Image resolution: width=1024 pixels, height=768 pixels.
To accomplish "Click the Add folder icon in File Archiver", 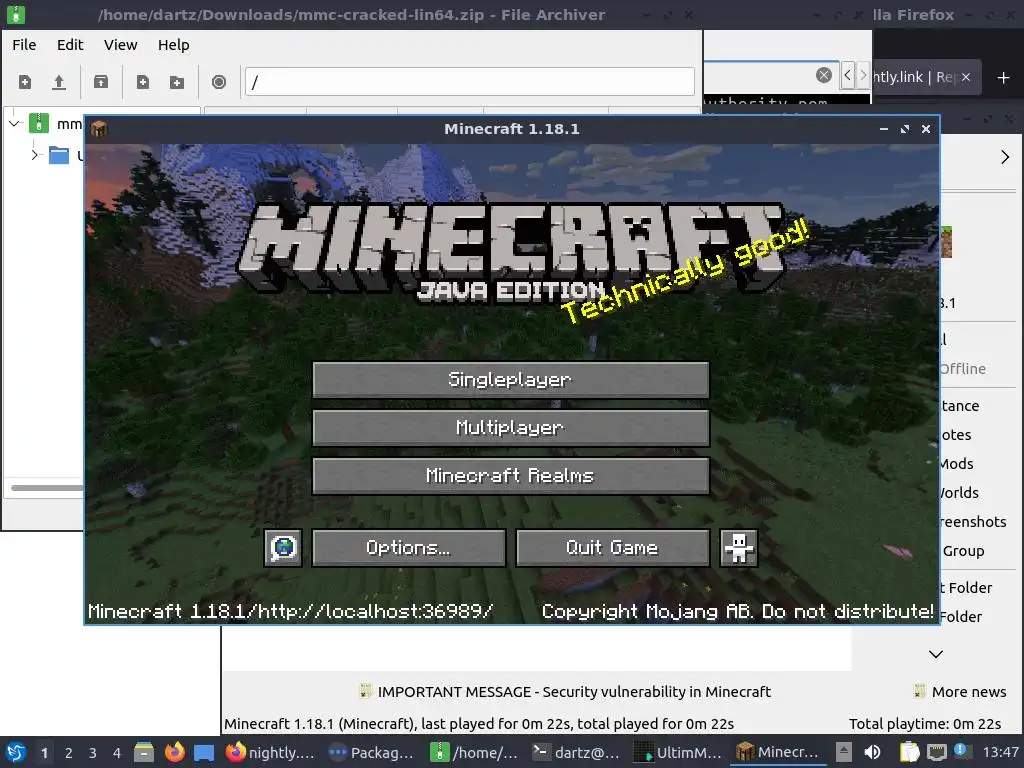I will [176, 82].
